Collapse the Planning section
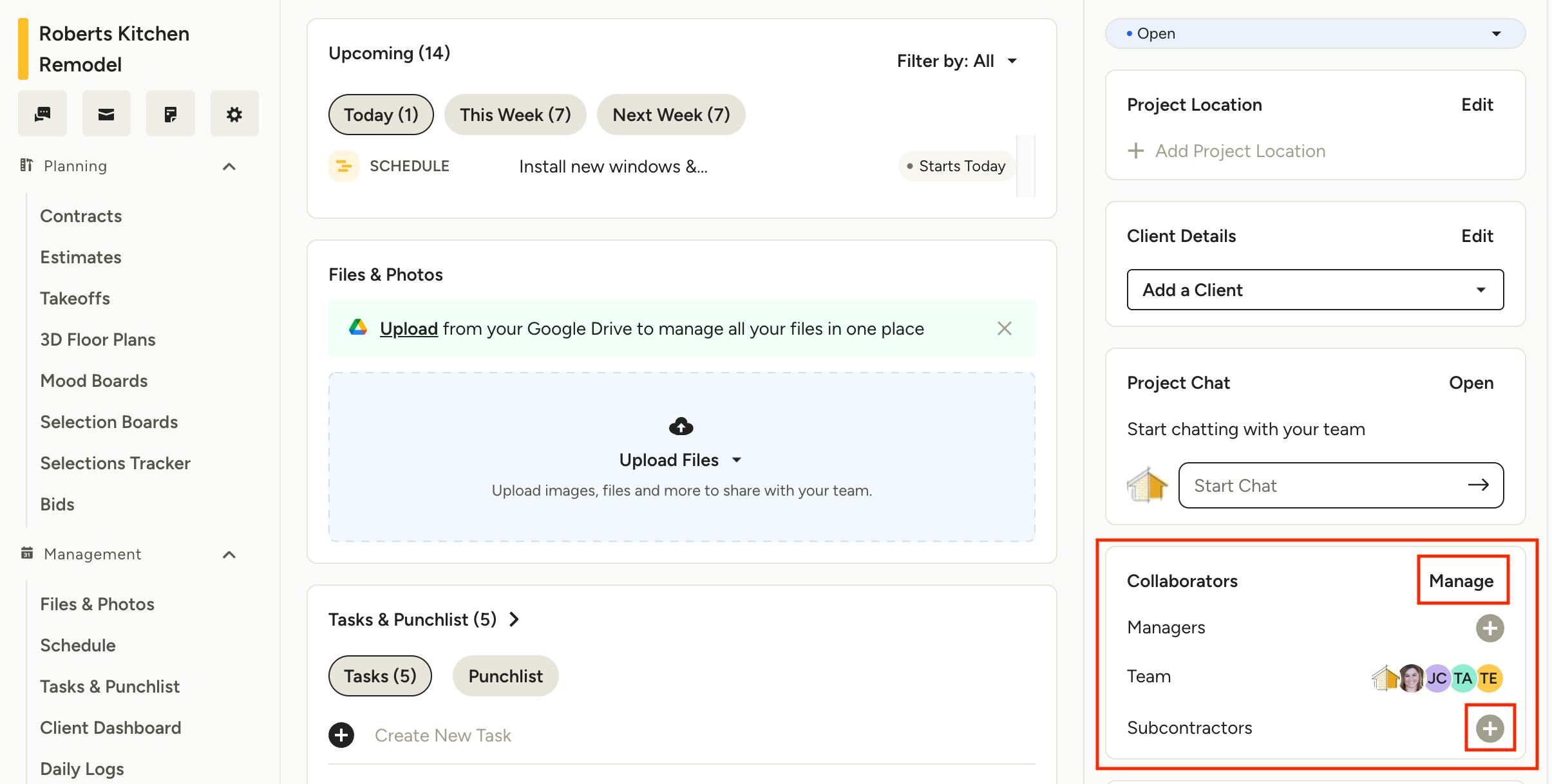Image resolution: width=1552 pixels, height=784 pixels. pos(229,167)
